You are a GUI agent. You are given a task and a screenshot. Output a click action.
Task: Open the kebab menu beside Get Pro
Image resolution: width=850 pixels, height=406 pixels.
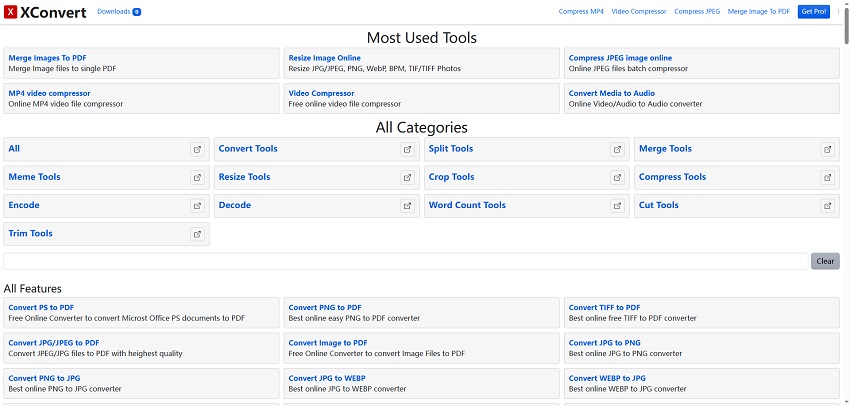click(839, 12)
